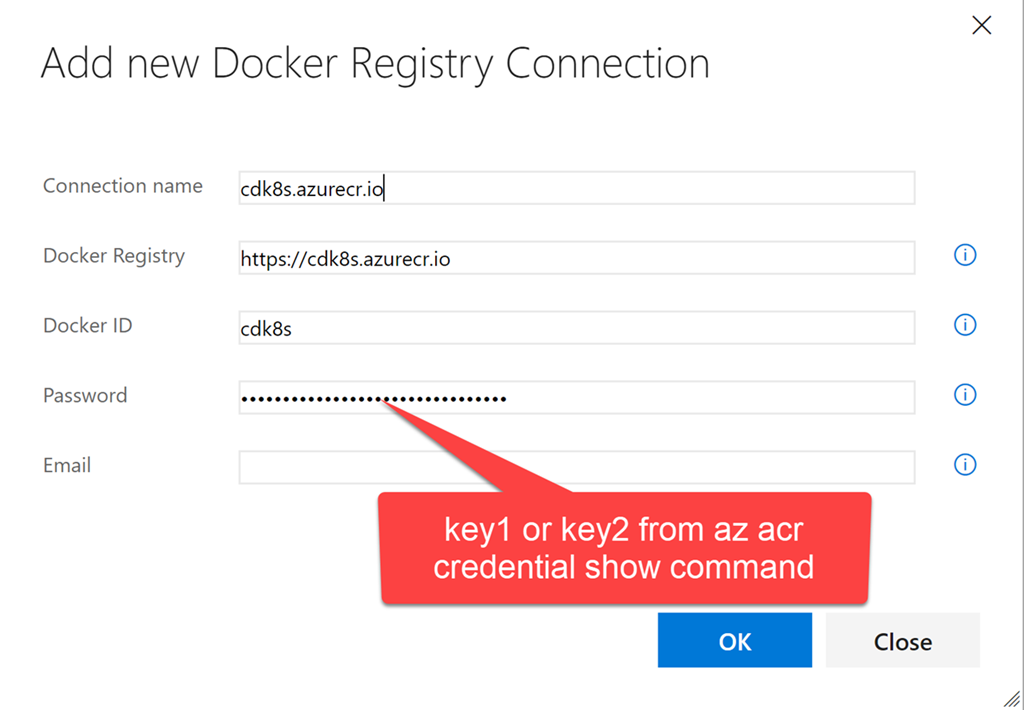Viewport: 1024px width, 710px height.
Task: Select the Docker ID text box
Action: click(x=576, y=328)
